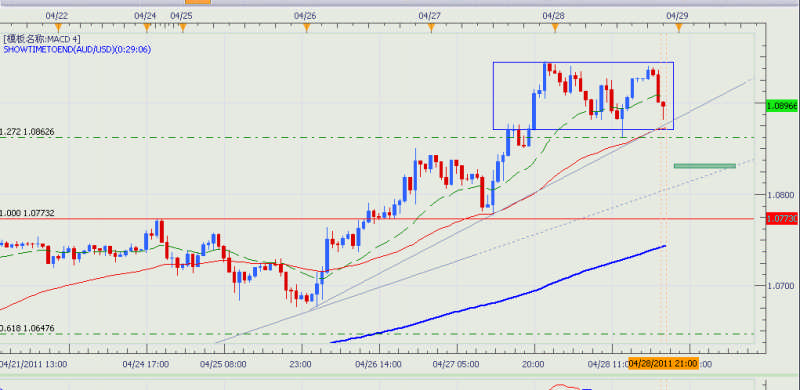
Task: Click the orange triangle marker below 04/26
Action: [x=307, y=27]
